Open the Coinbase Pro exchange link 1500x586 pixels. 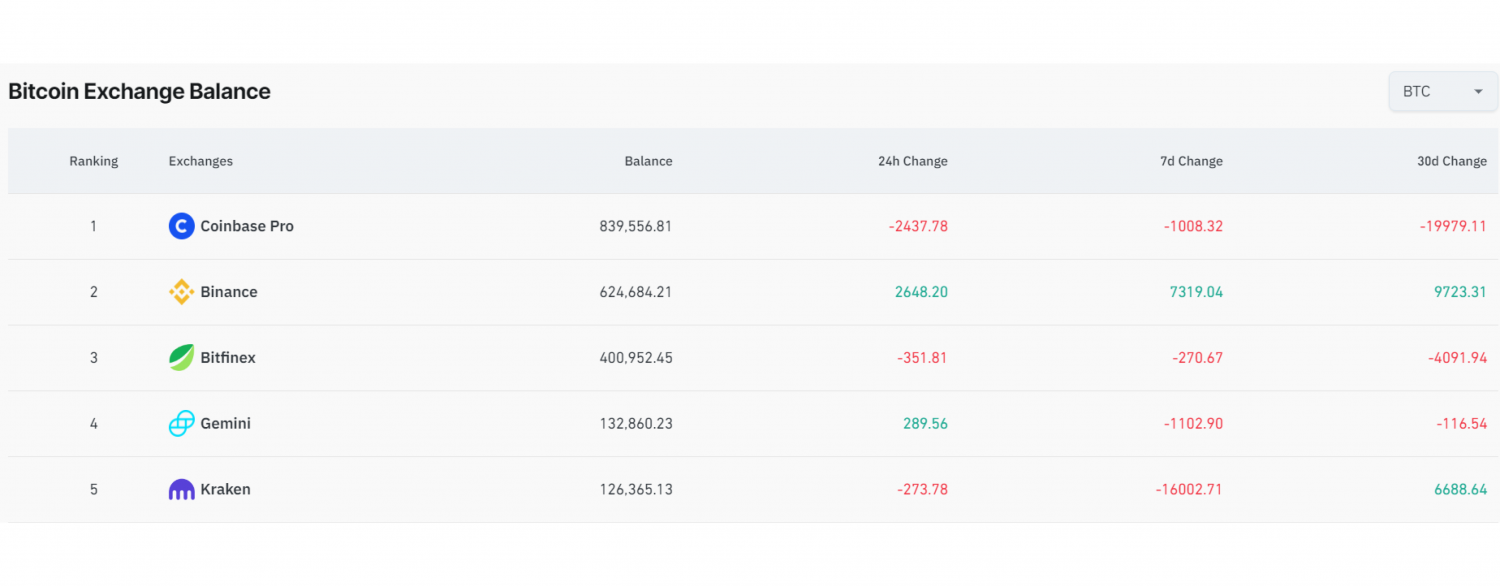click(247, 226)
